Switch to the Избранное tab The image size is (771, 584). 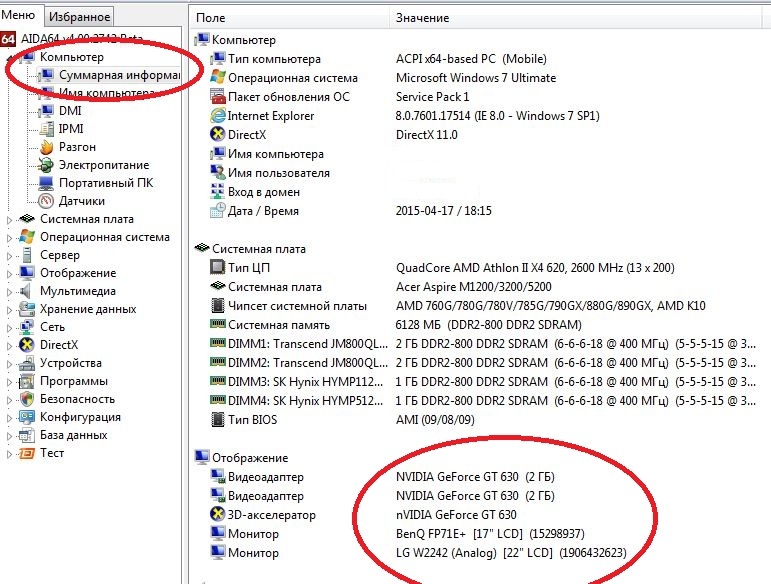coord(80,17)
